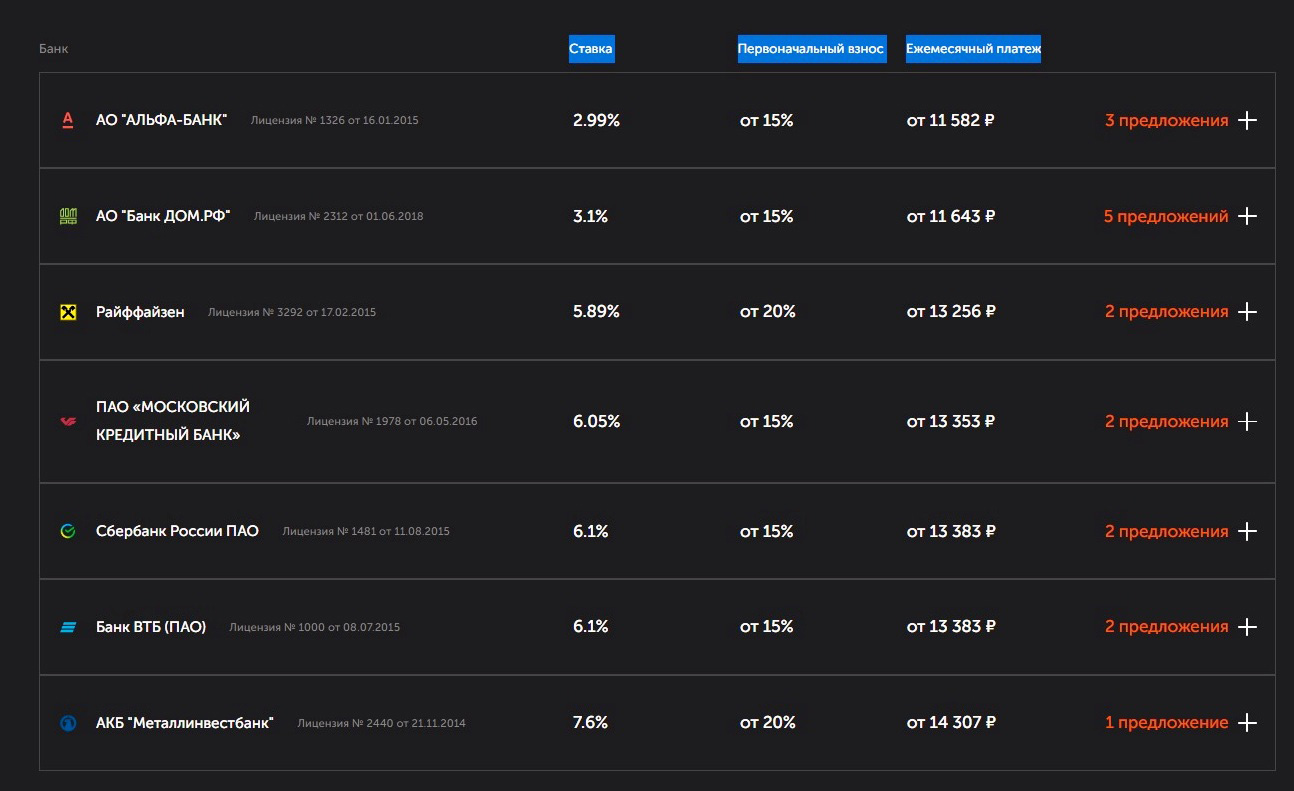The height and width of the screenshot is (791, 1294).
Task: Expand VTB row plus icon
Action: [x=1246, y=627]
